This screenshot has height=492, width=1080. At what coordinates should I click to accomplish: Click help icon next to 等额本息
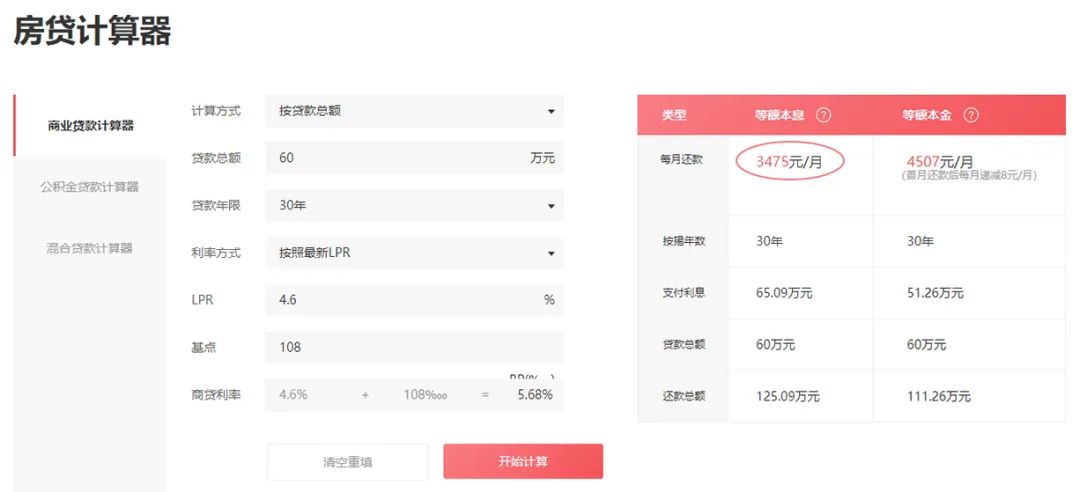coord(823,115)
